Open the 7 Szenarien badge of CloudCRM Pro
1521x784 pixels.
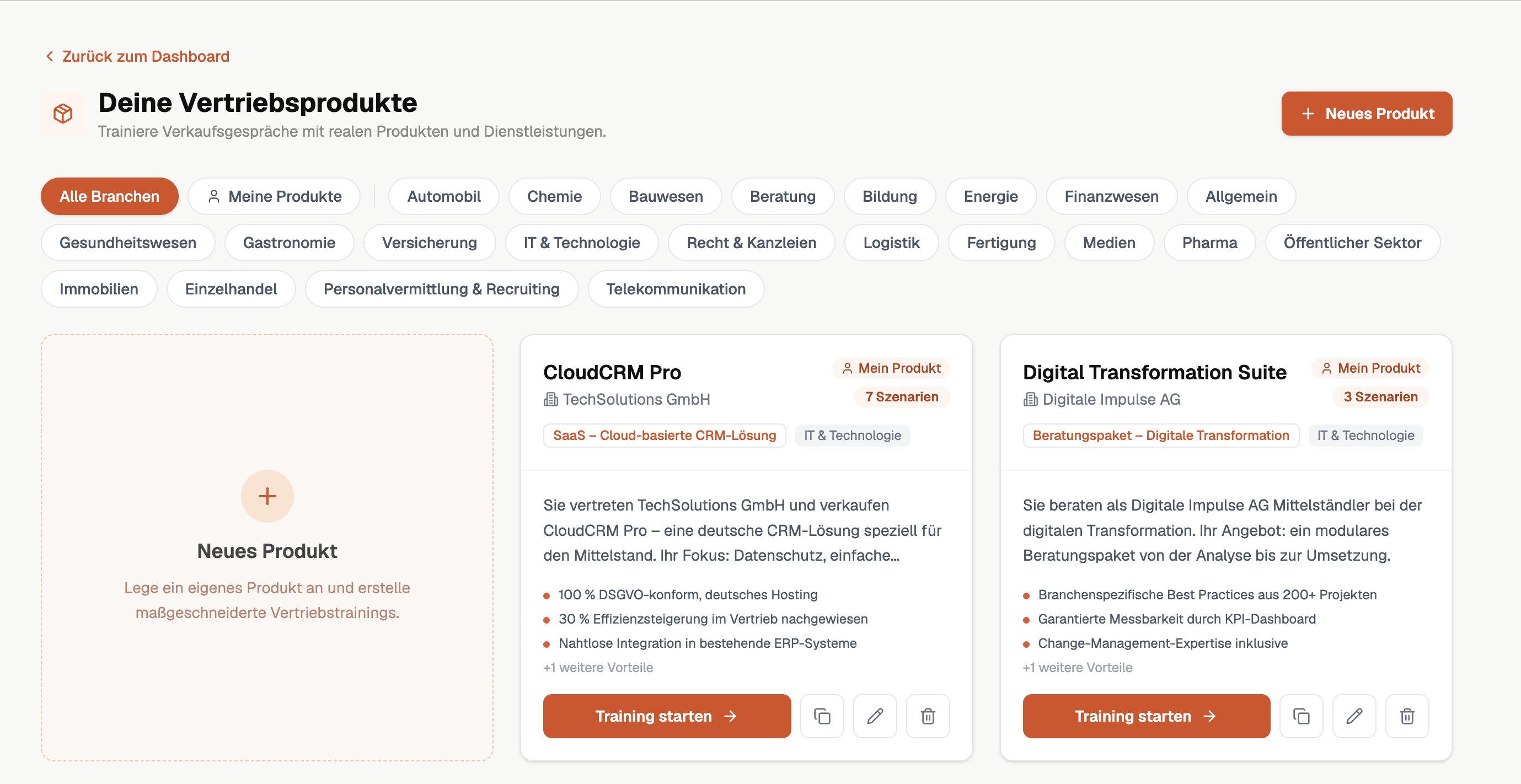(x=902, y=397)
